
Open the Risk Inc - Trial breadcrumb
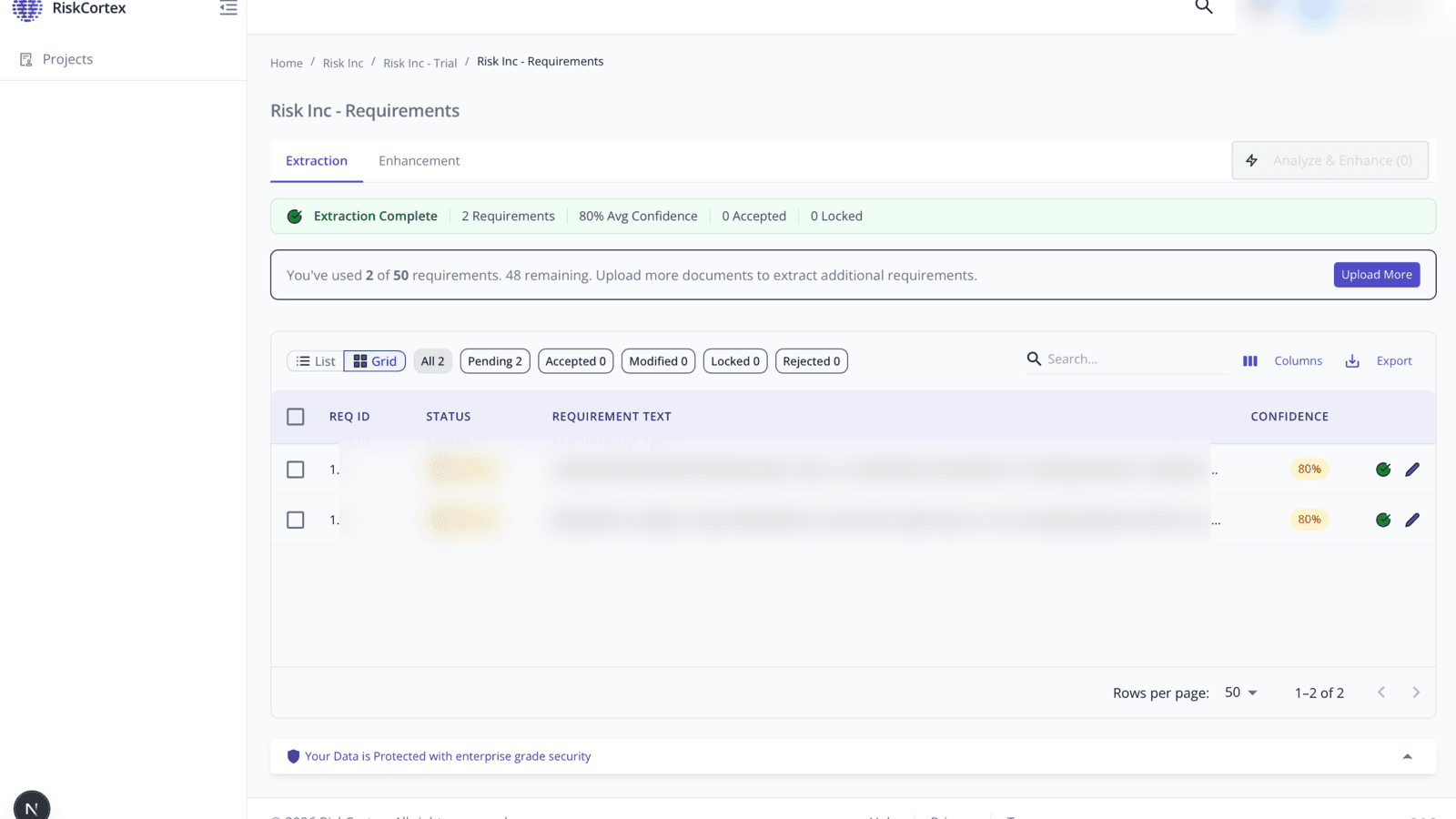[420, 63]
